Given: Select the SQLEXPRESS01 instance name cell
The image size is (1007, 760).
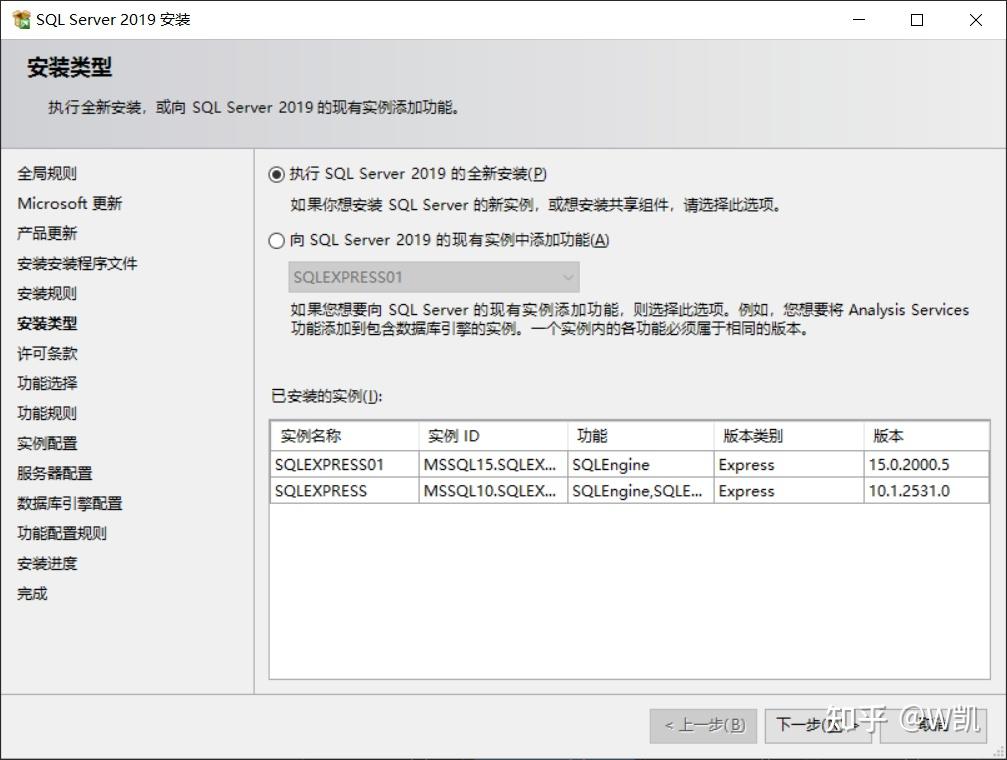Looking at the screenshot, I should pyautogui.click(x=344, y=464).
